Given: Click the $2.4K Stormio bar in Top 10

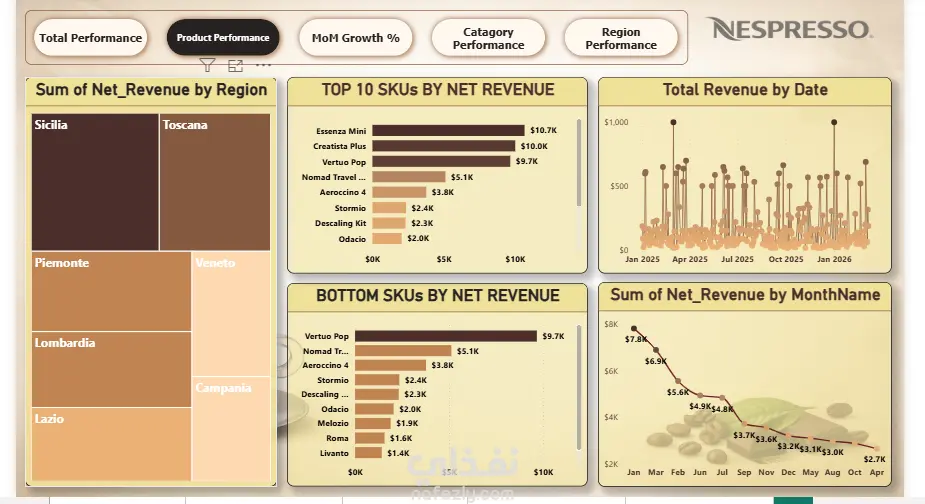Looking at the screenshot, I should 389,208.
